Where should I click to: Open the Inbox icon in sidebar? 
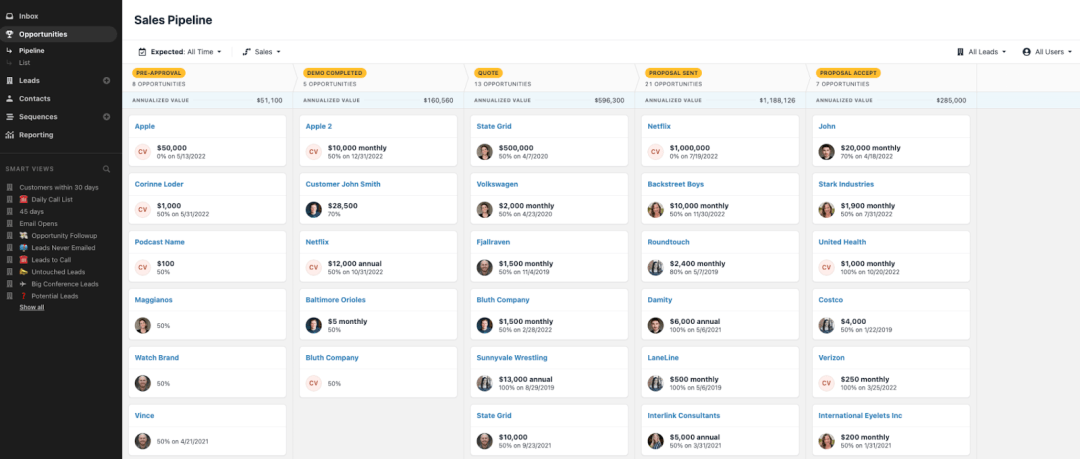(9, 16)
